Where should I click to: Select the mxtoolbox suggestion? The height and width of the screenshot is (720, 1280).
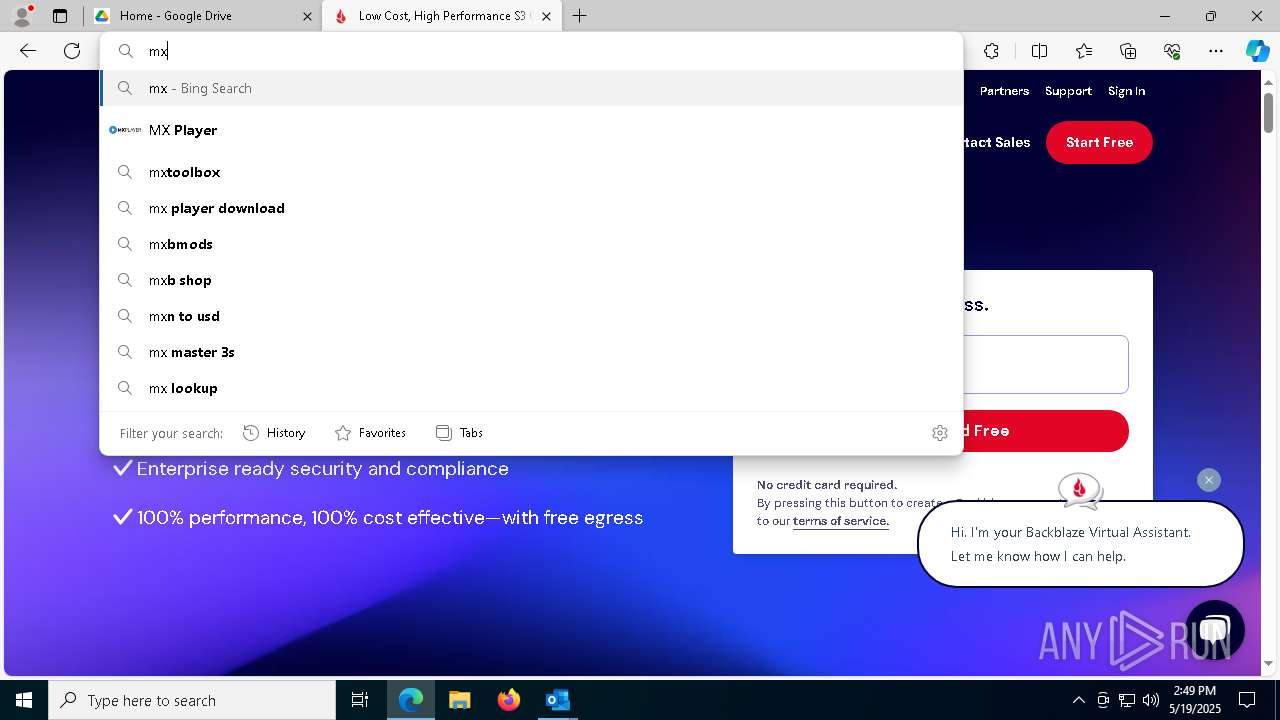(531, 172)
